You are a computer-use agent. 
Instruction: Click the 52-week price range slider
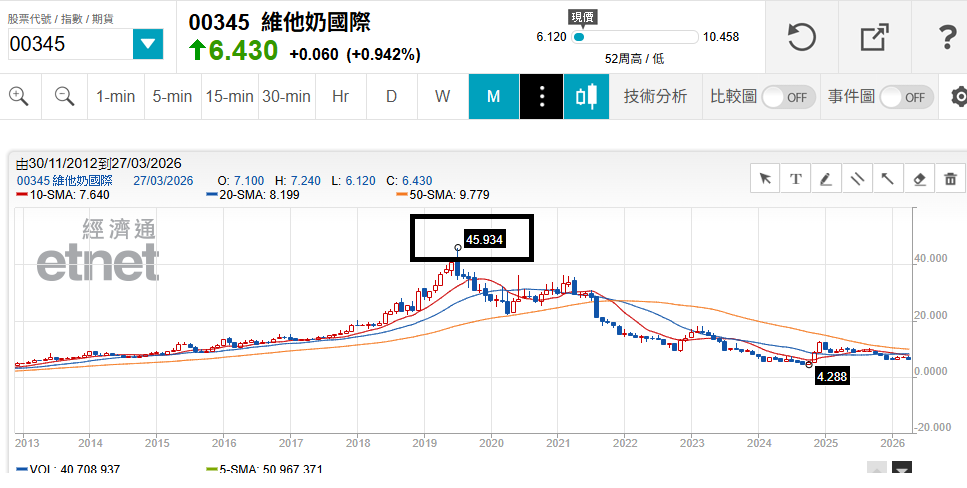coord(635,37)
